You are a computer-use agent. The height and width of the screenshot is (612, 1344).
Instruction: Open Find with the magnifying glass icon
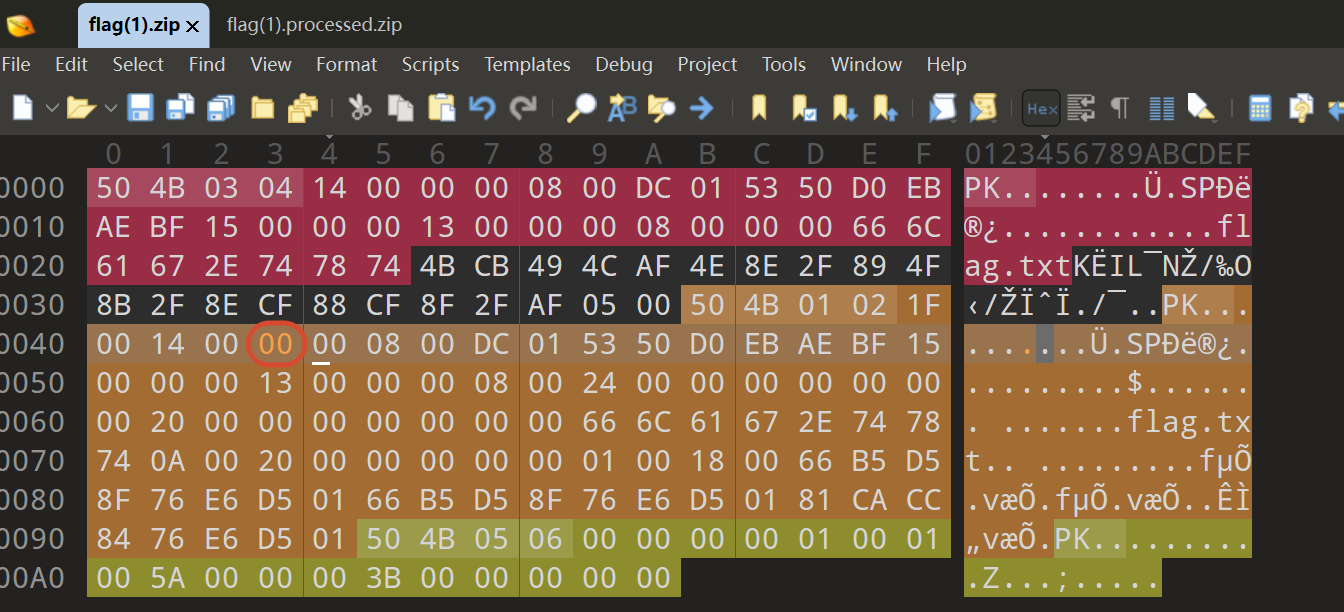pyautogui.click(x=581, y=107)
